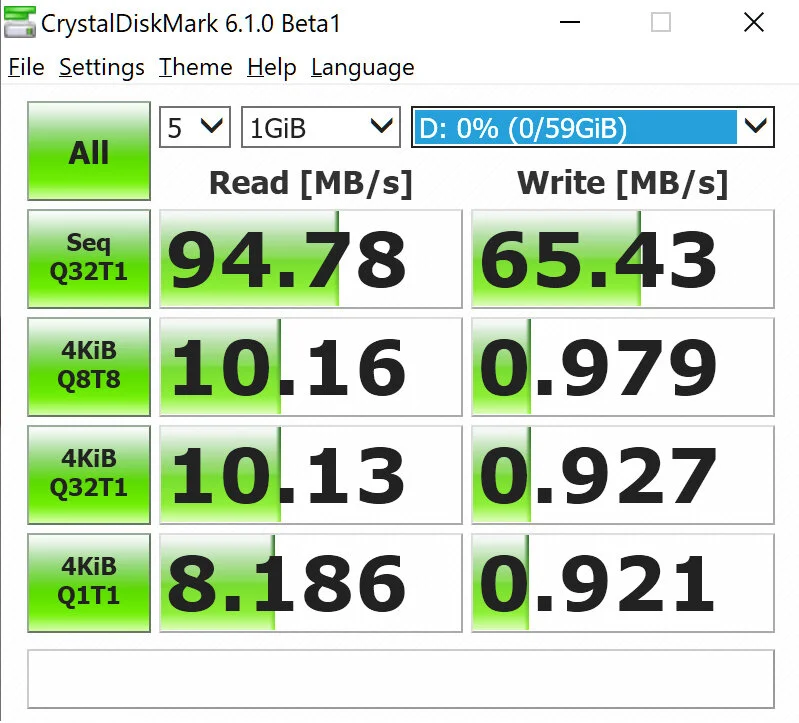
Task: Click the Seq read result 94.78
Action: point(311,258)
